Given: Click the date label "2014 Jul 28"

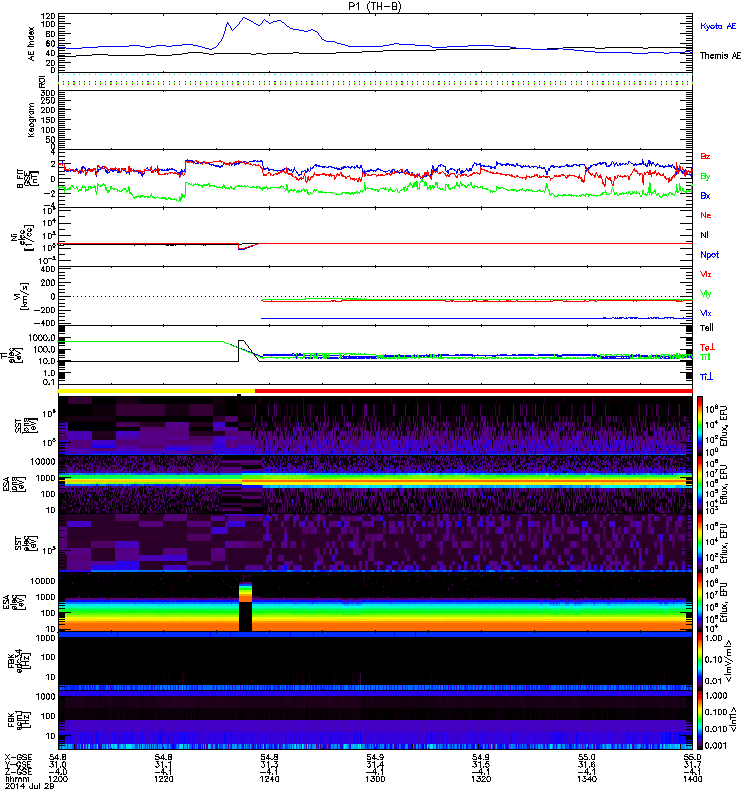Looking at the screenshot, I should (x=29, y=786).
